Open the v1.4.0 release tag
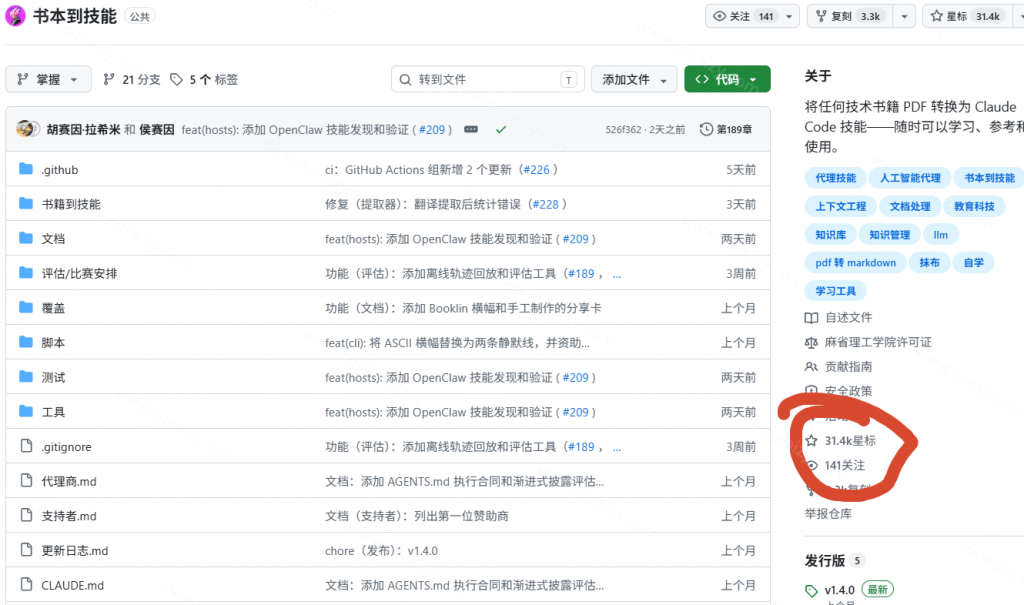 (x=839, y=590)
